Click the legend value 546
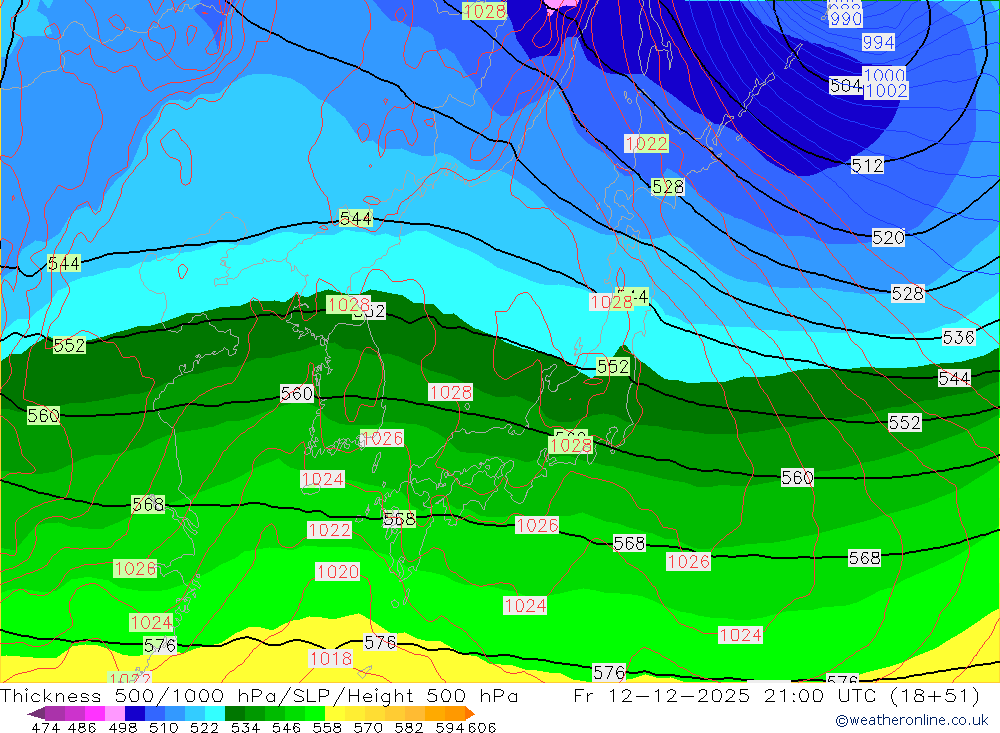1000x733 pixels. [x=286, y=727]
